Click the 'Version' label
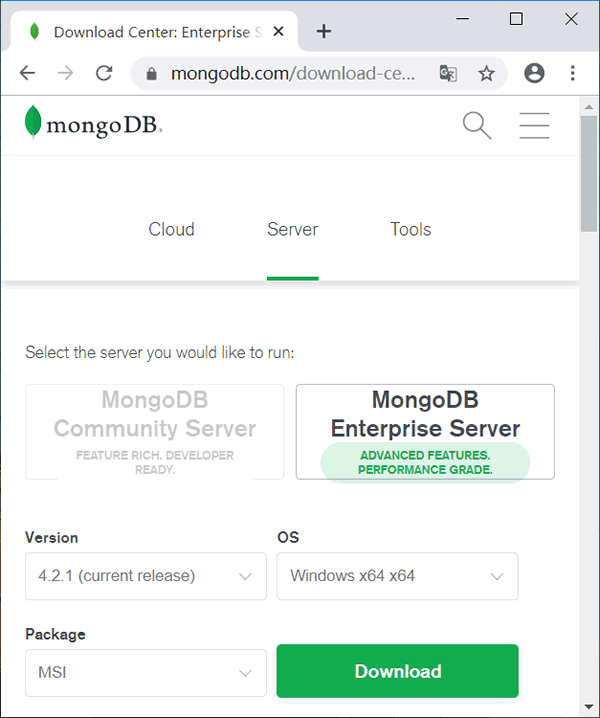Image resolution: width=600 pixels, height=718 pixels. 51,538
